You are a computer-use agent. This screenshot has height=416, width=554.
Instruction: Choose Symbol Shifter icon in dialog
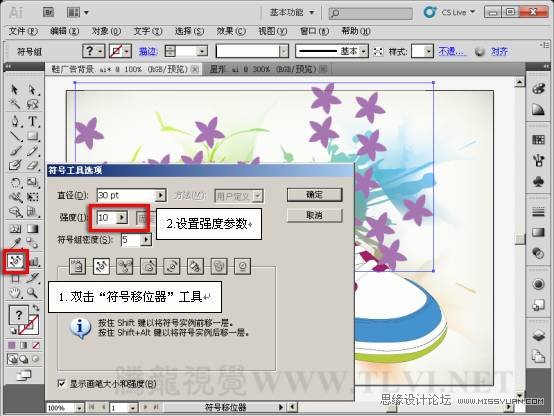[101, 266]
